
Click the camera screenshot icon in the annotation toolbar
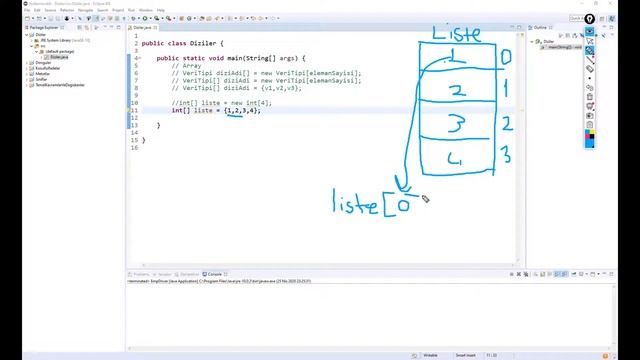(589, 116)
